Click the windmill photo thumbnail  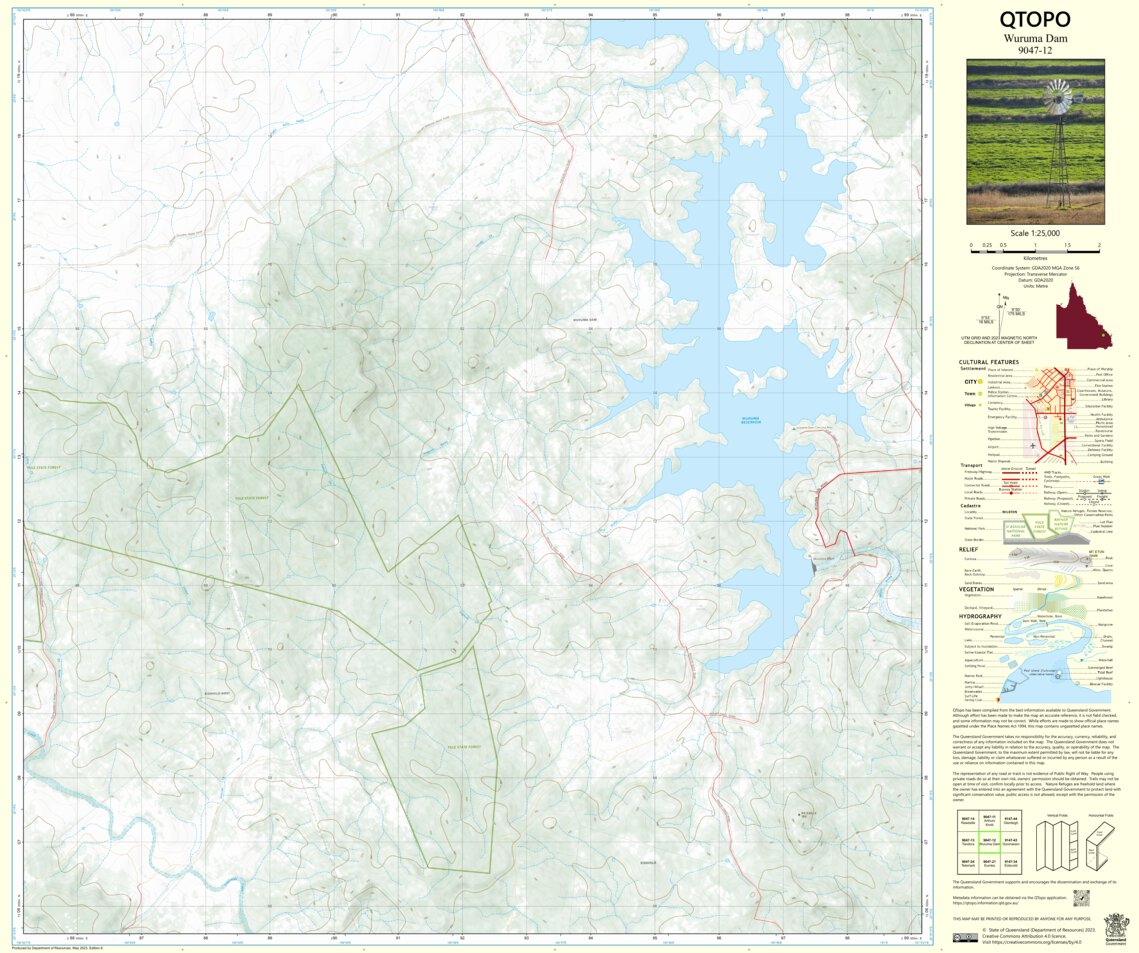1035,141
